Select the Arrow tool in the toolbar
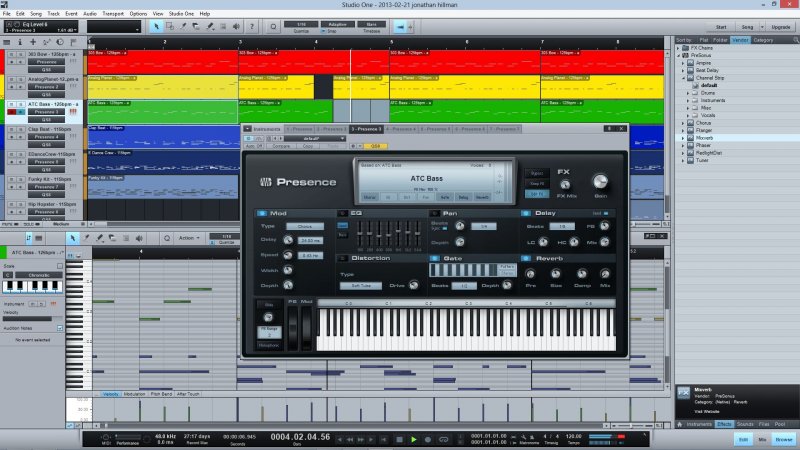Viewport: 800px width, 450px height. (158, 25)
